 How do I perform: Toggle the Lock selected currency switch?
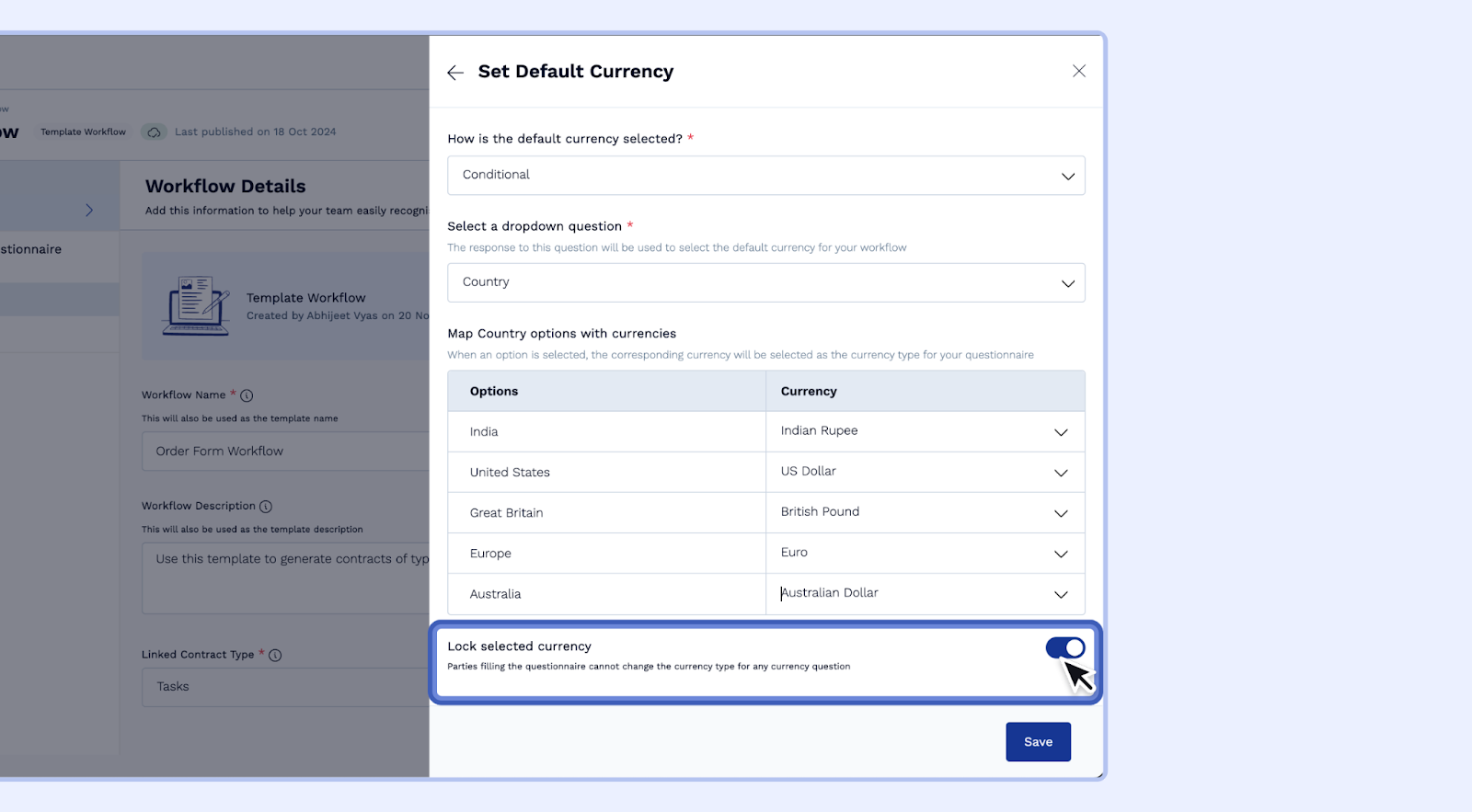1064,648
